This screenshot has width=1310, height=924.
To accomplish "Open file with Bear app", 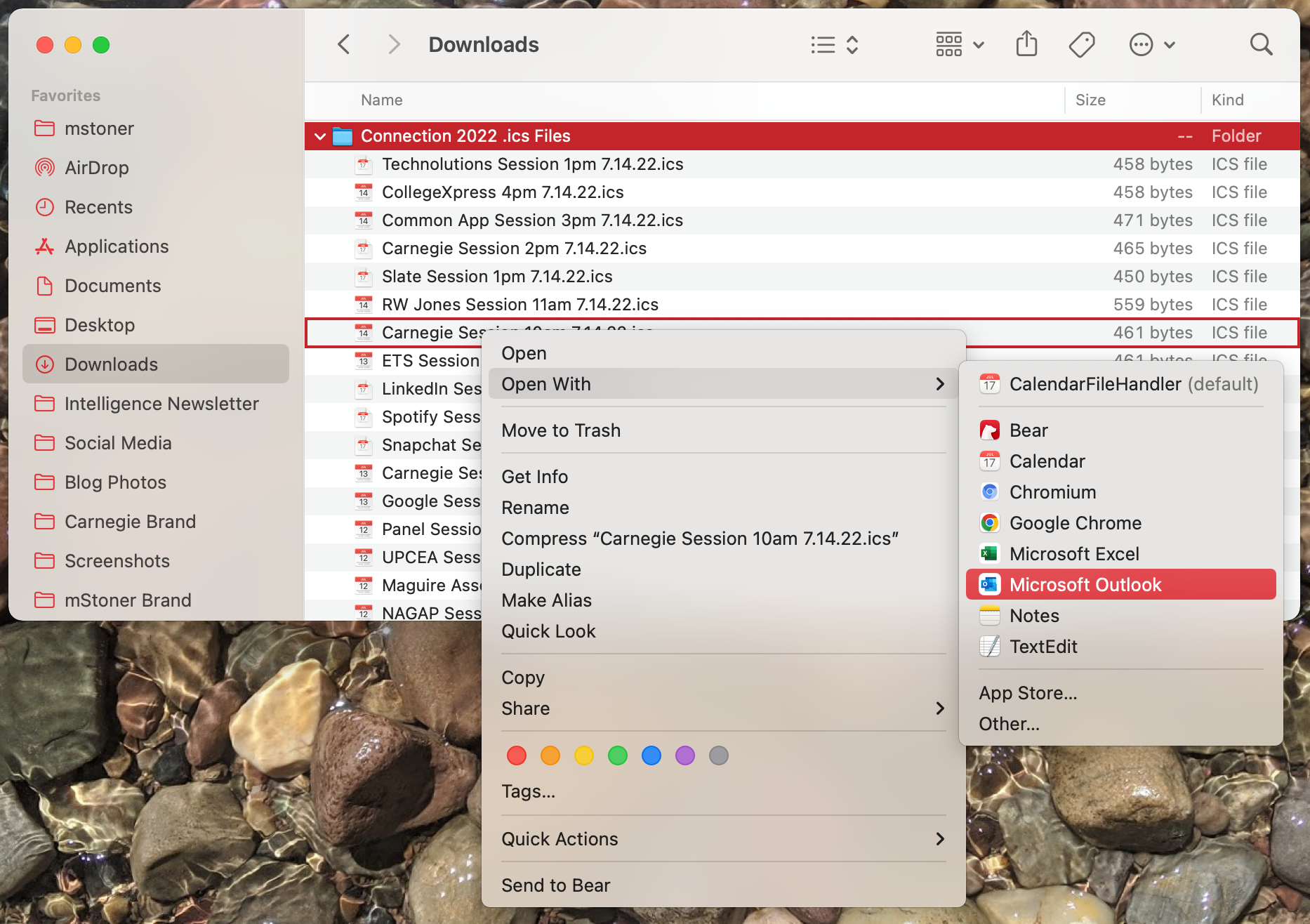I will click(1120, 430).
